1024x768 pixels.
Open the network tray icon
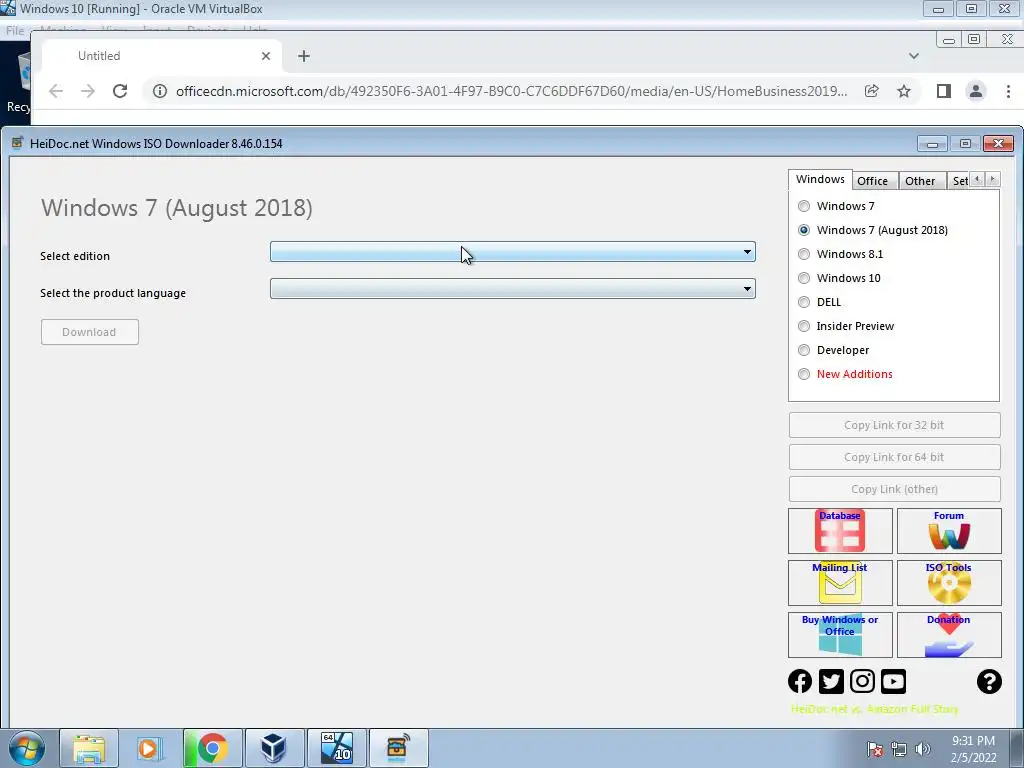tap(899, 749)
